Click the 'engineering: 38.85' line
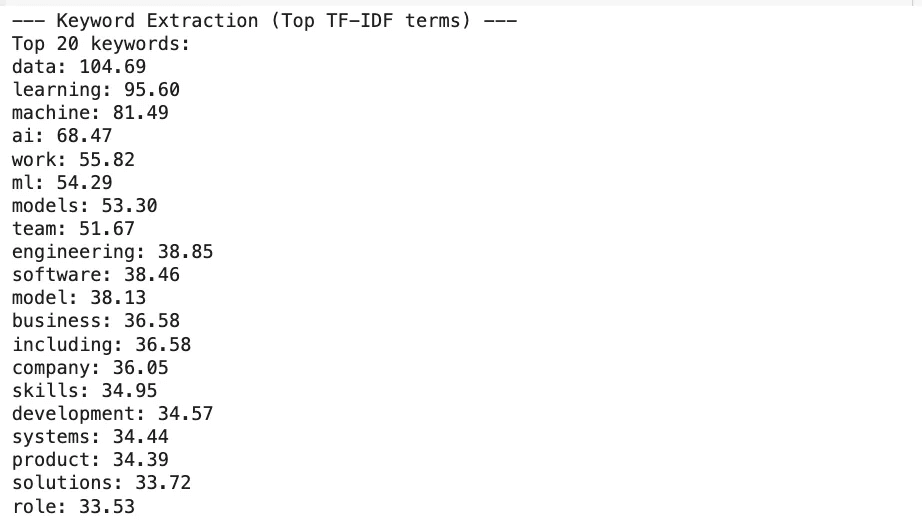This screenshot has width=922, height=532. pyautogui.click(x=112, y=252)
